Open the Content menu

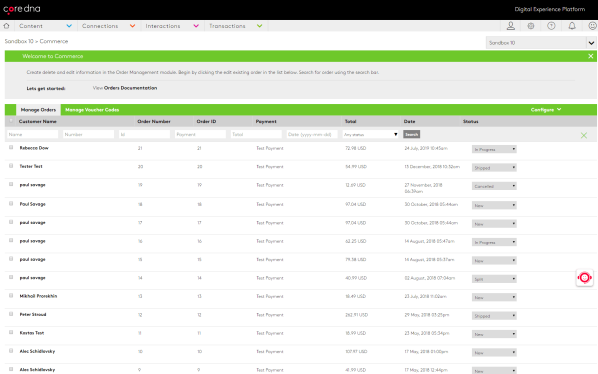tap(45, 26)
